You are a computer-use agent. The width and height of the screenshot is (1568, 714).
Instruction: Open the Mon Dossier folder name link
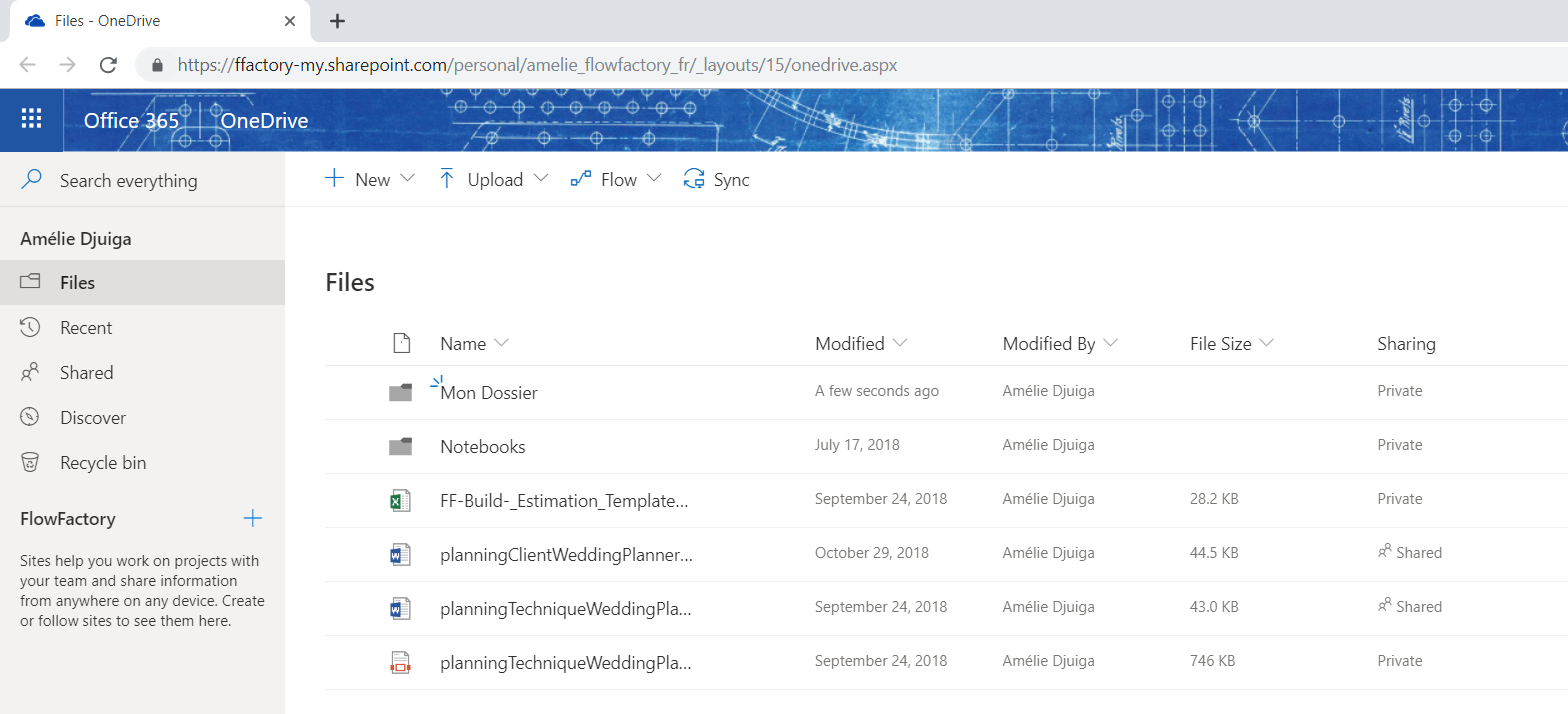(489, 393)
